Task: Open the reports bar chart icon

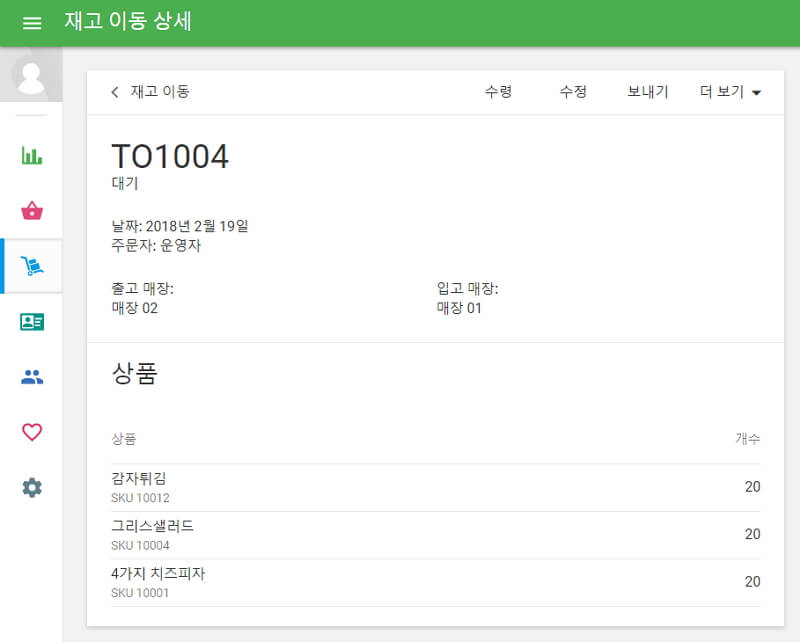Action: [31, 156]
